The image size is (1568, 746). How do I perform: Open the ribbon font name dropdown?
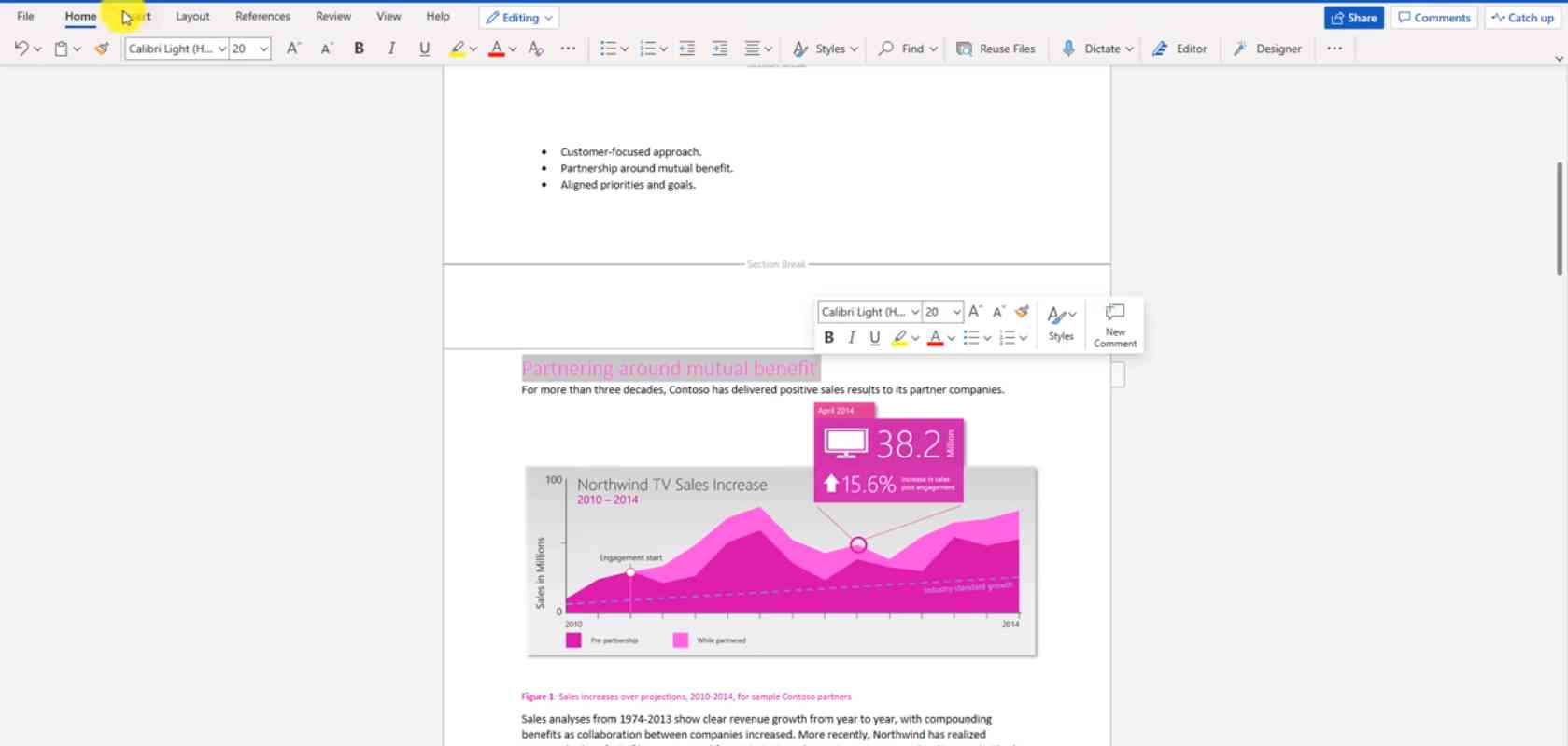222,49
